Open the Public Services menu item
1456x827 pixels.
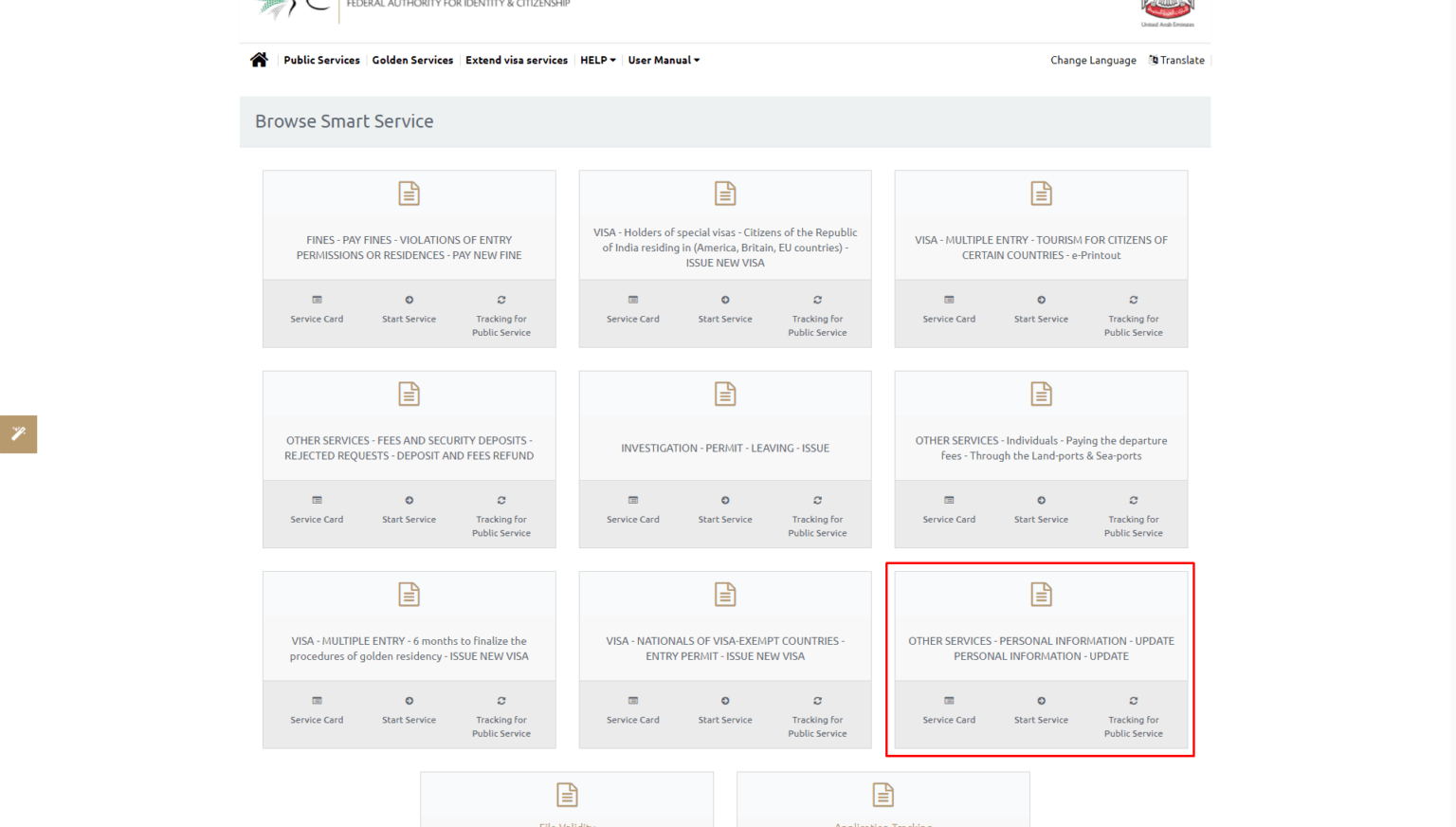[321, 60]
